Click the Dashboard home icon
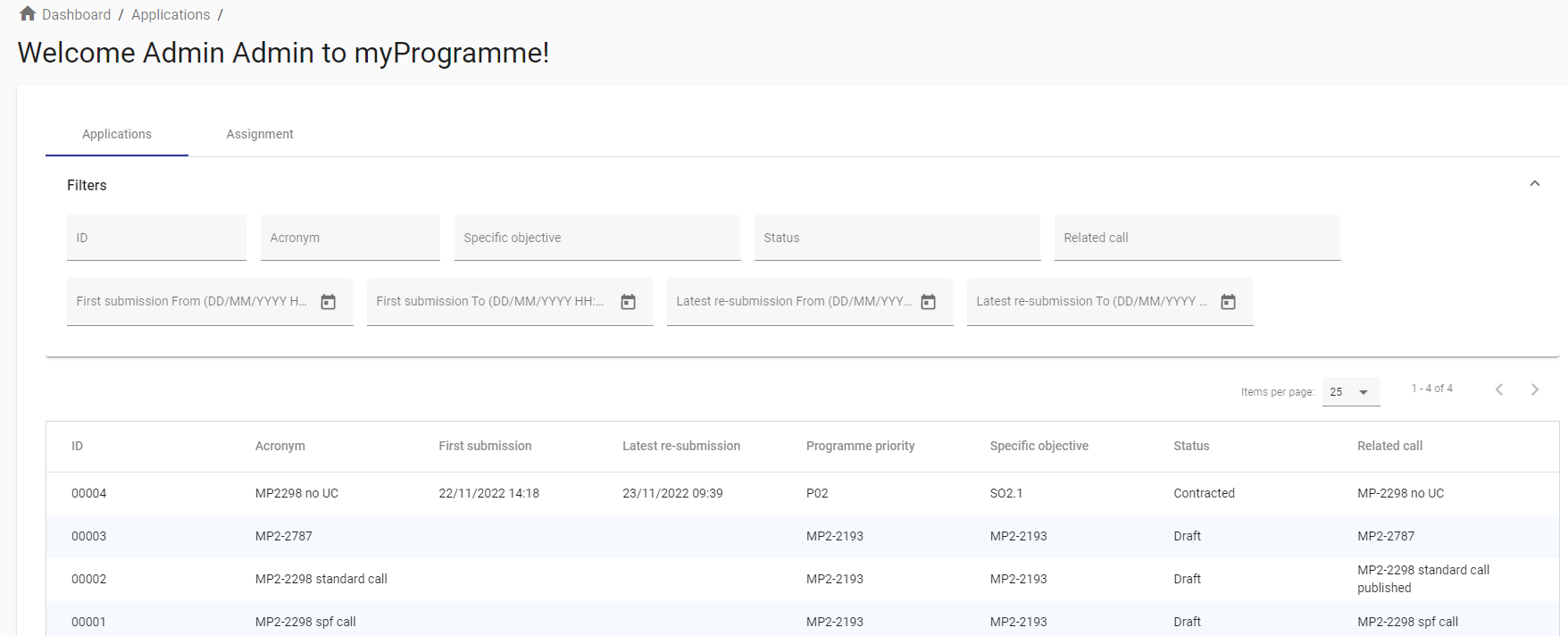The height and width of the screenshot is (636, 1568). (x=28, y=14)
